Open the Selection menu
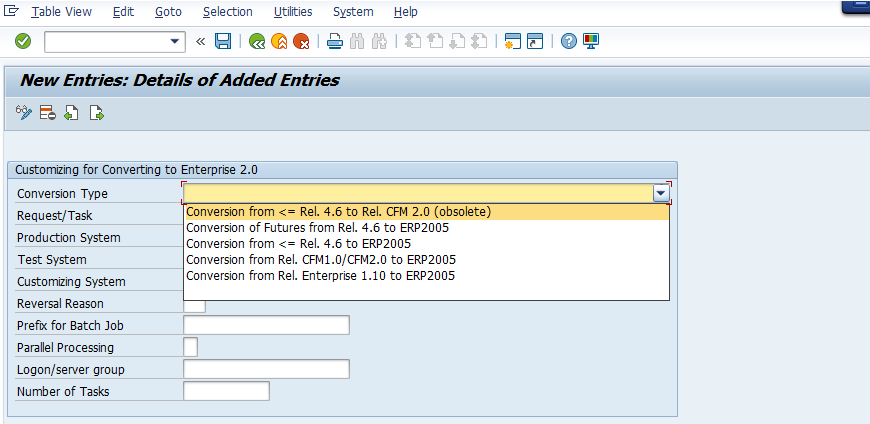 227,12
